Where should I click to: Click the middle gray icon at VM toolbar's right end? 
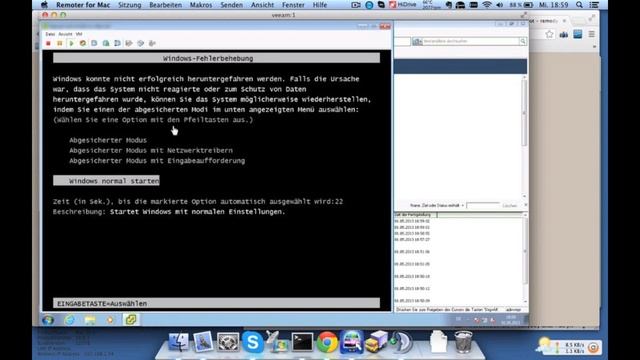pos(140,43)
